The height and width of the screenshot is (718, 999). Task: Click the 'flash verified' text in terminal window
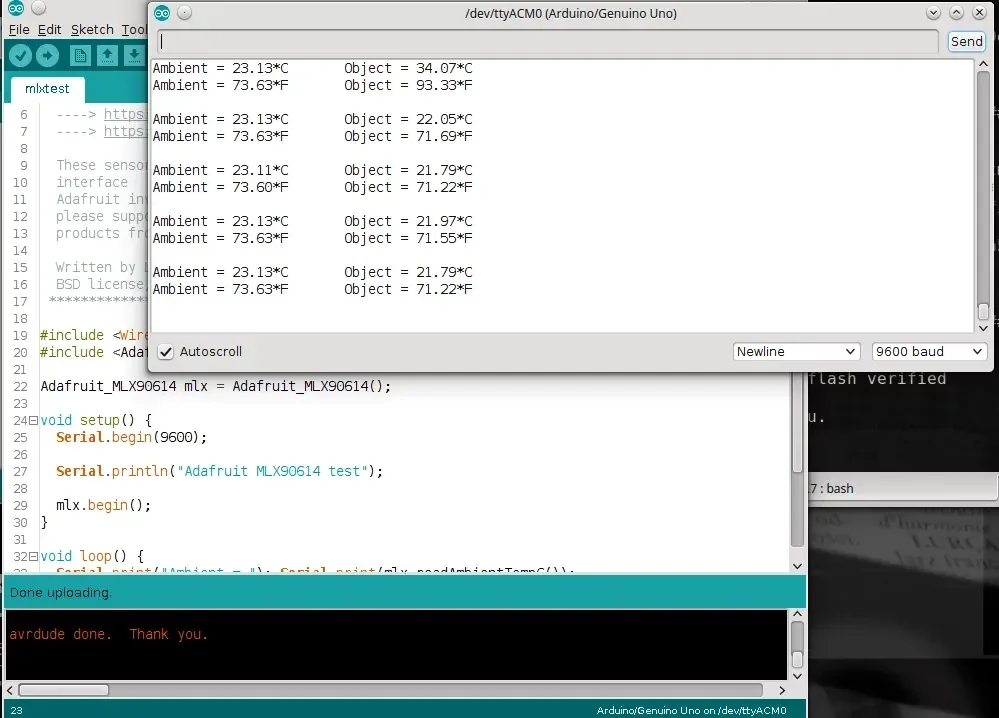click(x=878, y=379)
